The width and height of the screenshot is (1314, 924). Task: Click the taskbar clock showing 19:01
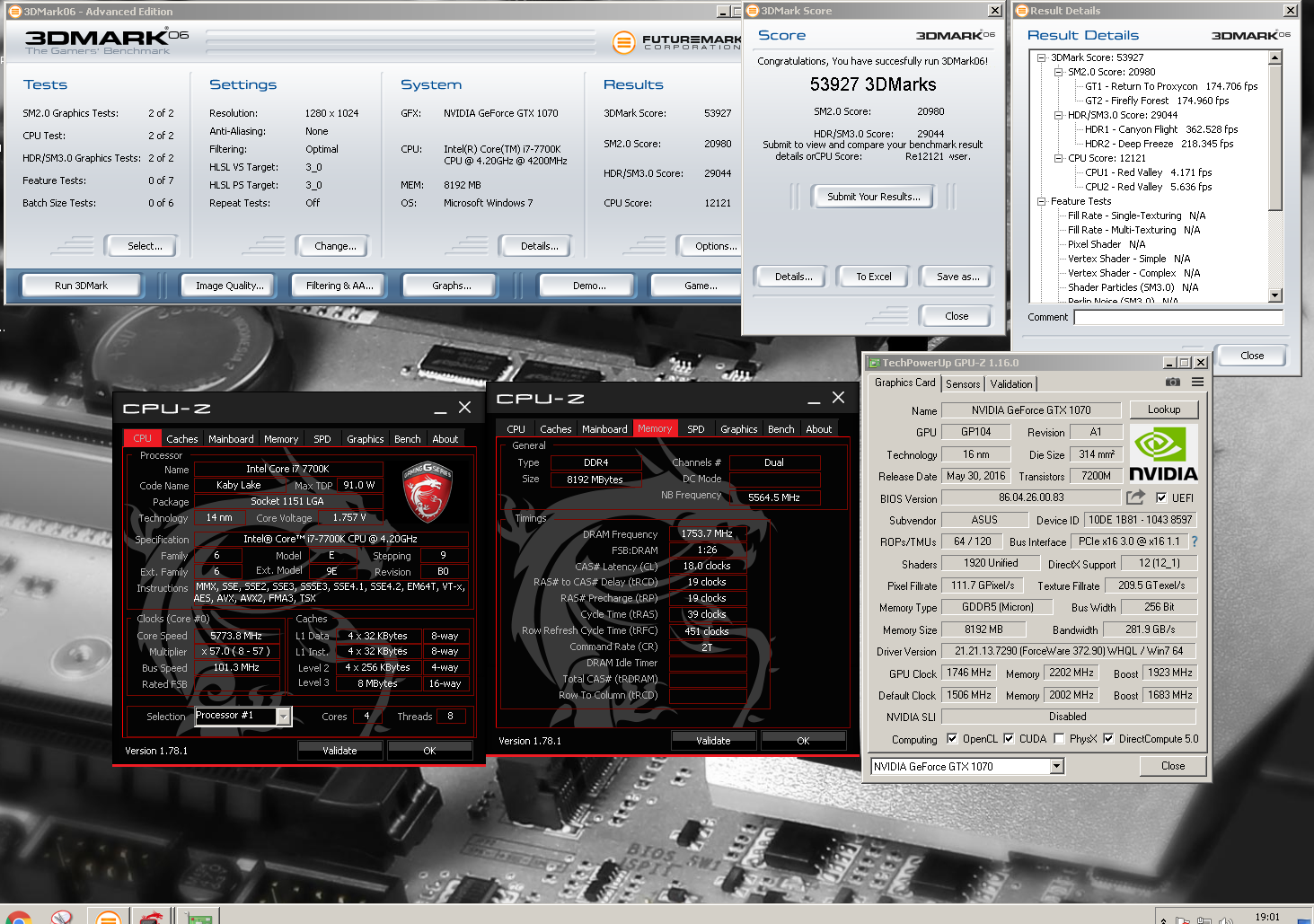coord(1267,918)
